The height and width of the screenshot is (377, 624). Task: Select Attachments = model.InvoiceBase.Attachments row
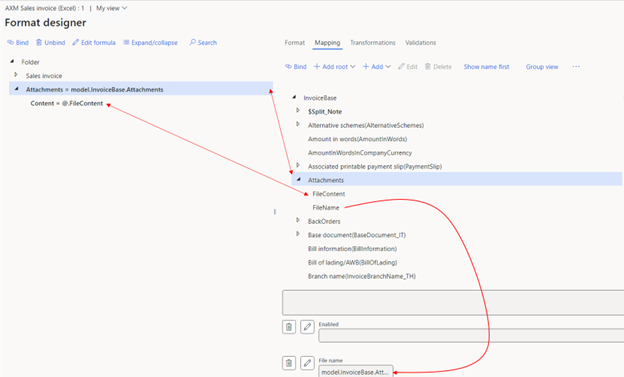pyautogui.click(x=141, y=89)
